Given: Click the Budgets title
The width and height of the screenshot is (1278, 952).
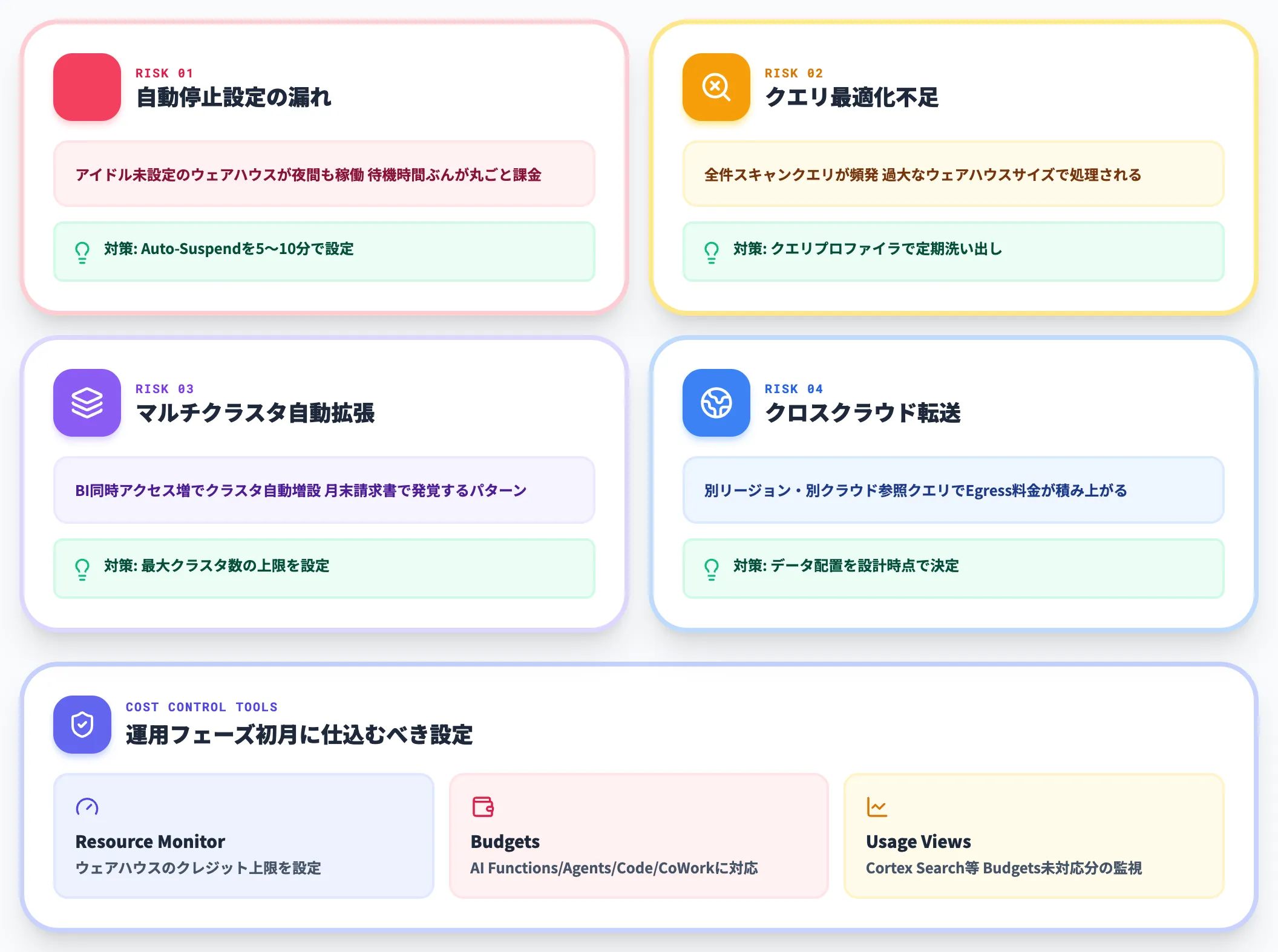Looking at the screenshot, I should [505, 841].
